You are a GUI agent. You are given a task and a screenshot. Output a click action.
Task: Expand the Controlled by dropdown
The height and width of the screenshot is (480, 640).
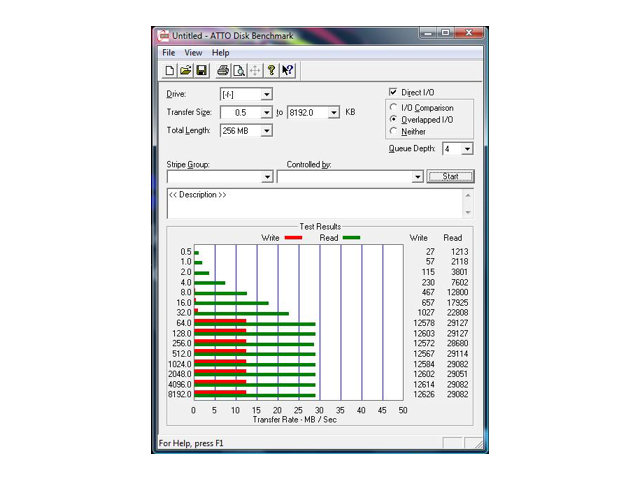[417, 177]
